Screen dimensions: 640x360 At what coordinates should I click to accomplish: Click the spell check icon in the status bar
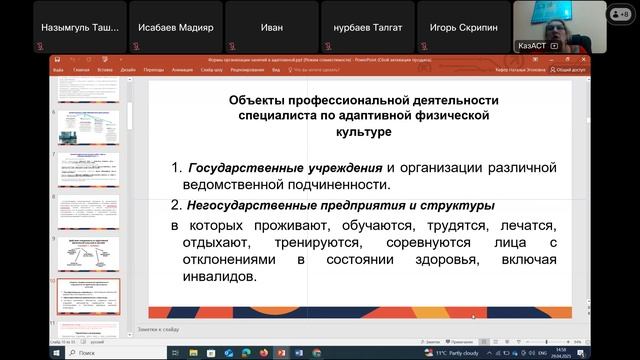coord(83,342)
